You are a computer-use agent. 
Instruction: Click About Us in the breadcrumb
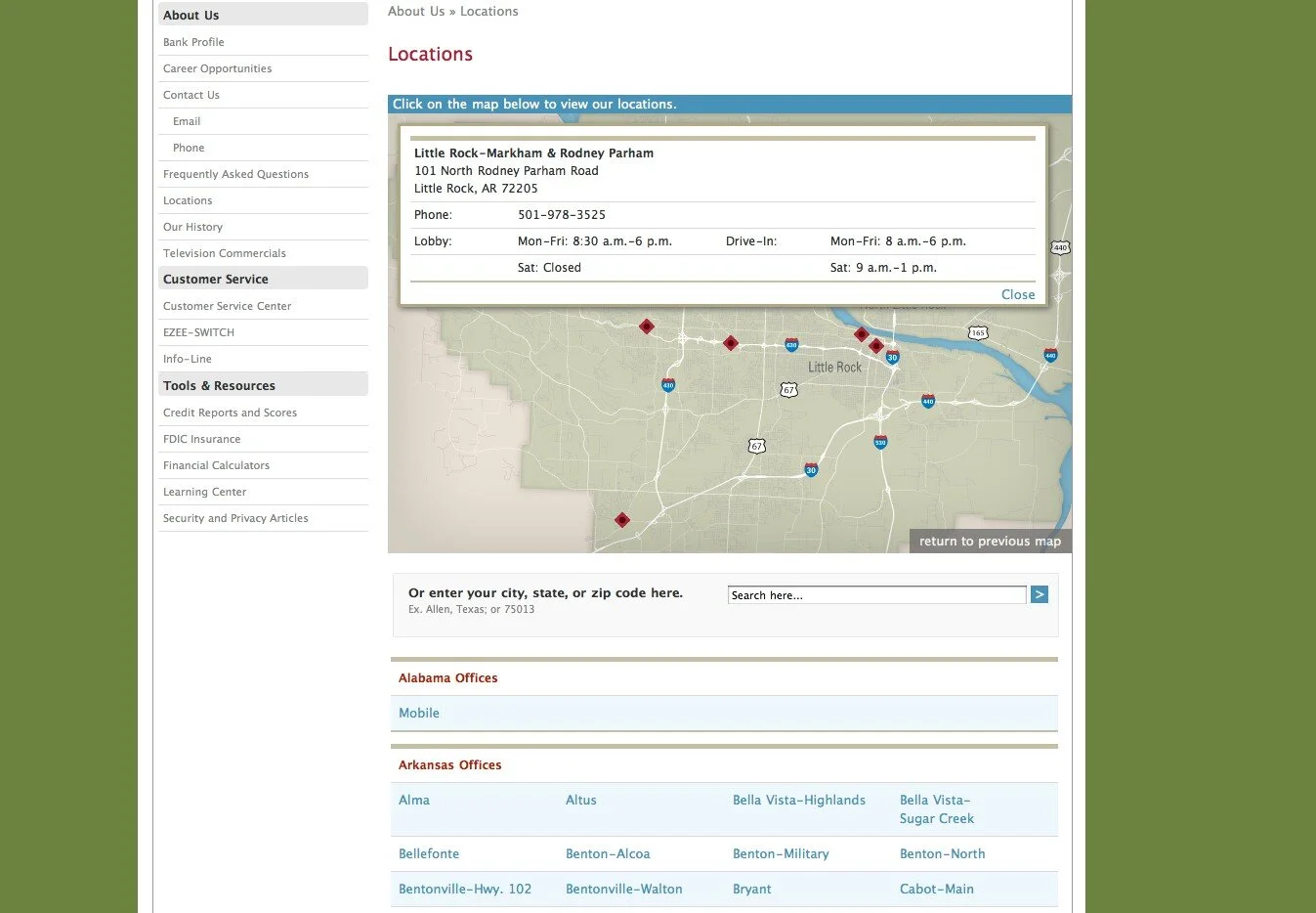click(416, 11)
